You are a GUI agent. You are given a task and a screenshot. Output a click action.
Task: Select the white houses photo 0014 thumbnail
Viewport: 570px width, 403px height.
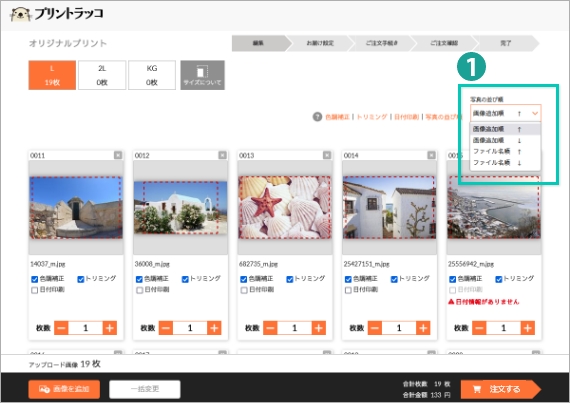pyautogui.click(x=389, y=207)
